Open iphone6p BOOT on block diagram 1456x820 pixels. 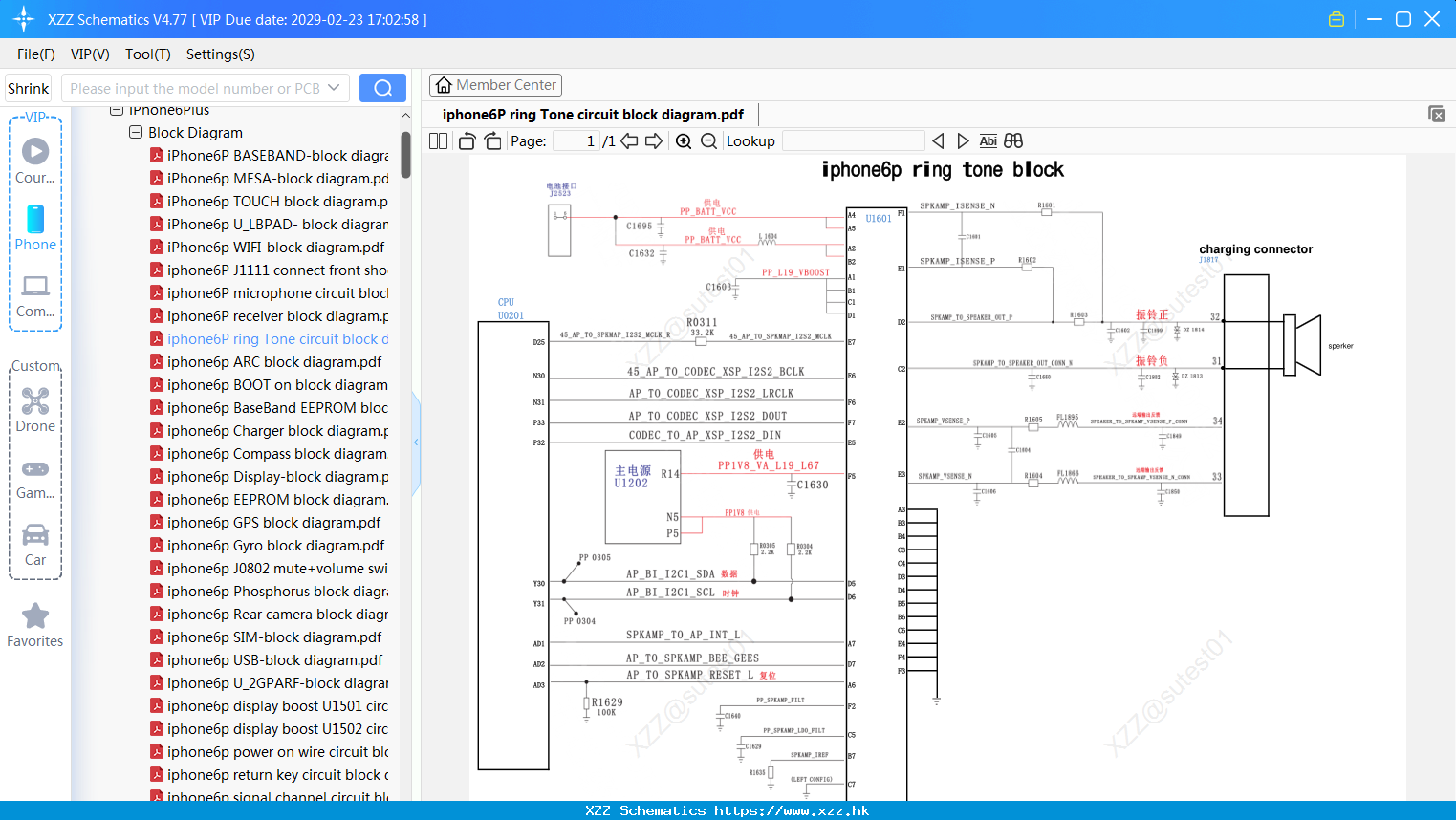pyautogui.click(x=269, y=384)
